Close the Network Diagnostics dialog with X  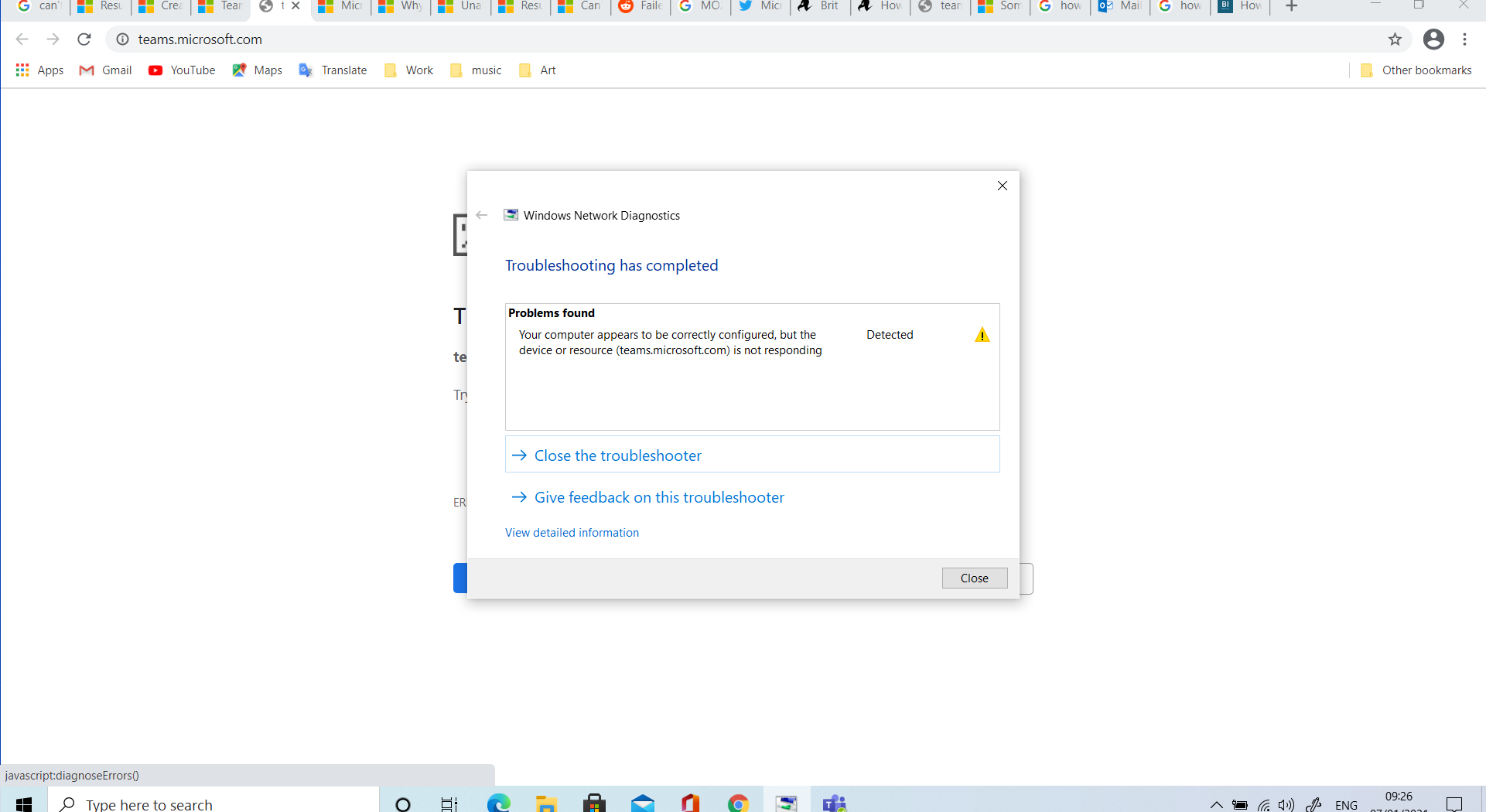[x=1003, y=186]
